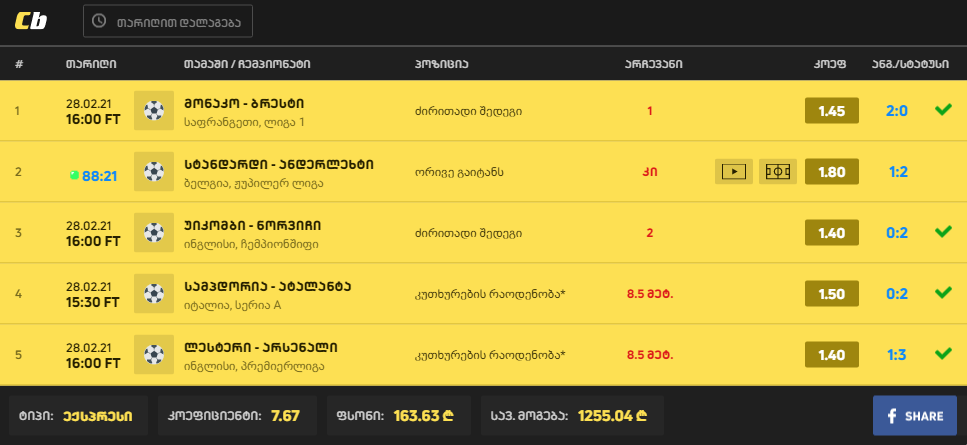Open match ლესტერი - არსენალი
Screen dimensions: 967x445
coord(260,348)
